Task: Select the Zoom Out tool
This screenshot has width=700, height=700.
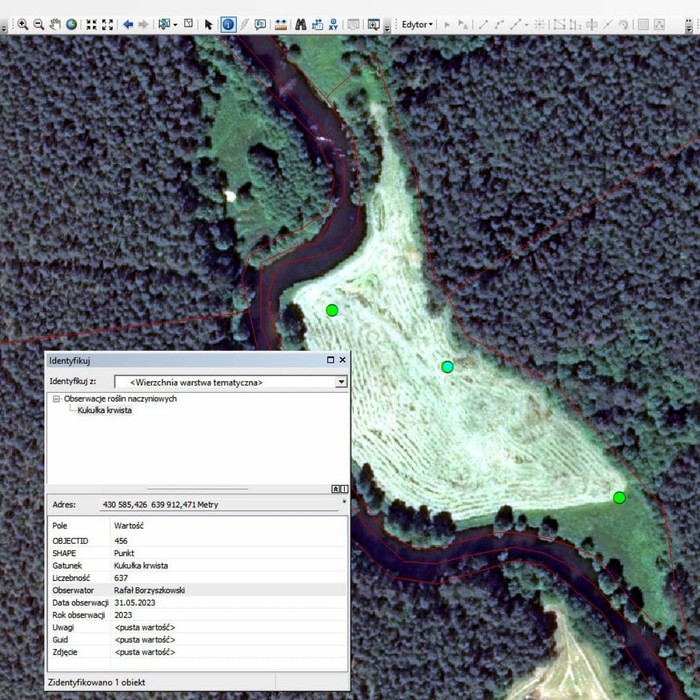Action: [x=38, y=24]
